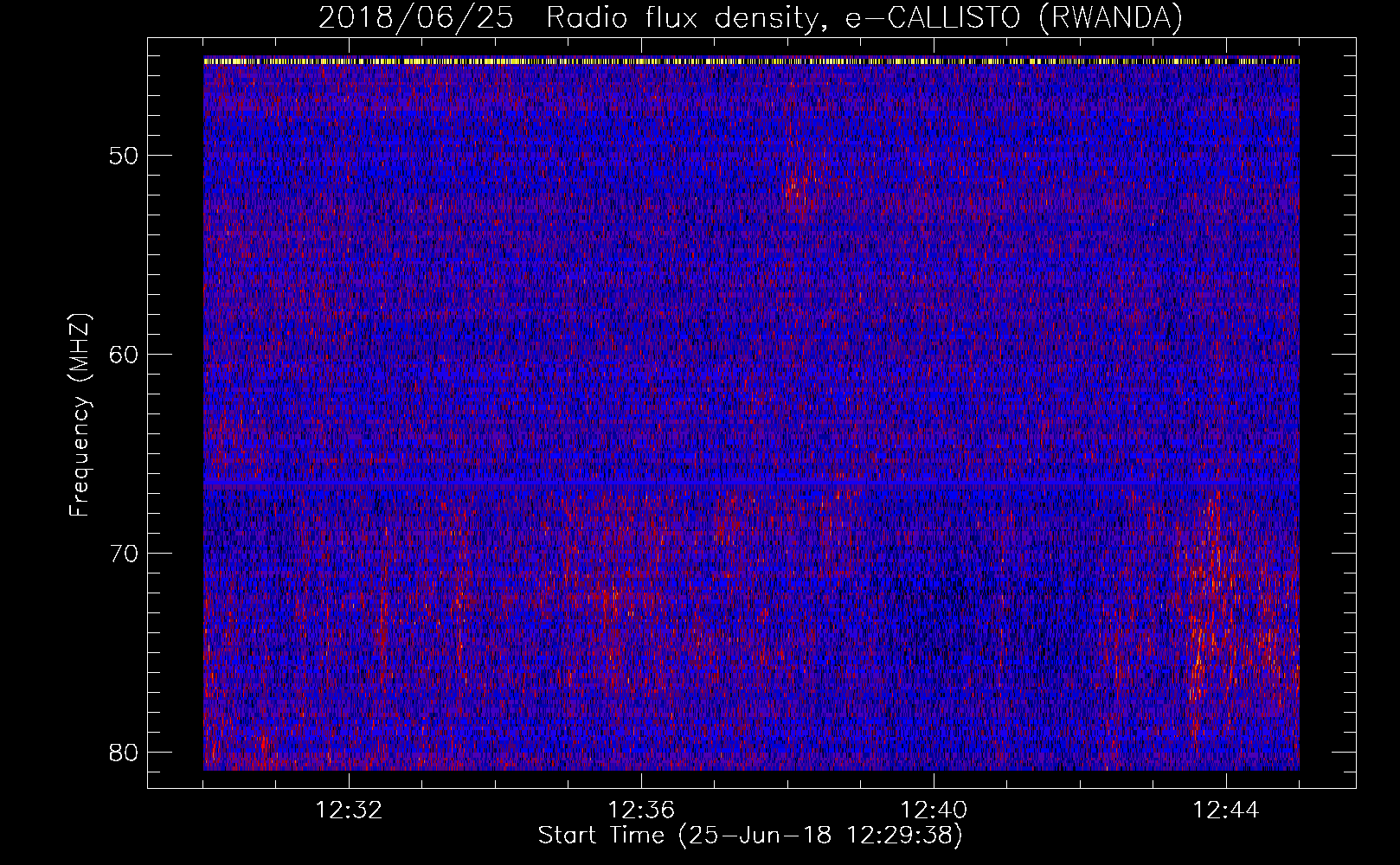
Task: Click the 'Start Time (25-Jun-18 12:29:38)' label
Action: click(x=750, y=836)
